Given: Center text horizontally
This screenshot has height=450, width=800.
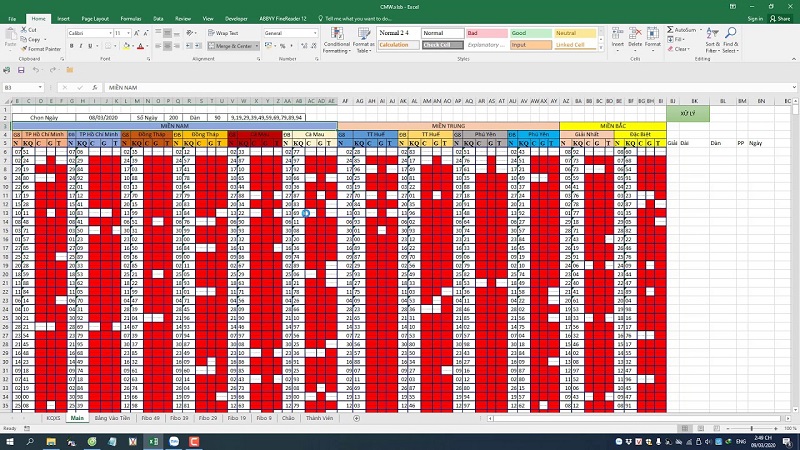Looking at the screenshot, I should (x=167, y=46).
